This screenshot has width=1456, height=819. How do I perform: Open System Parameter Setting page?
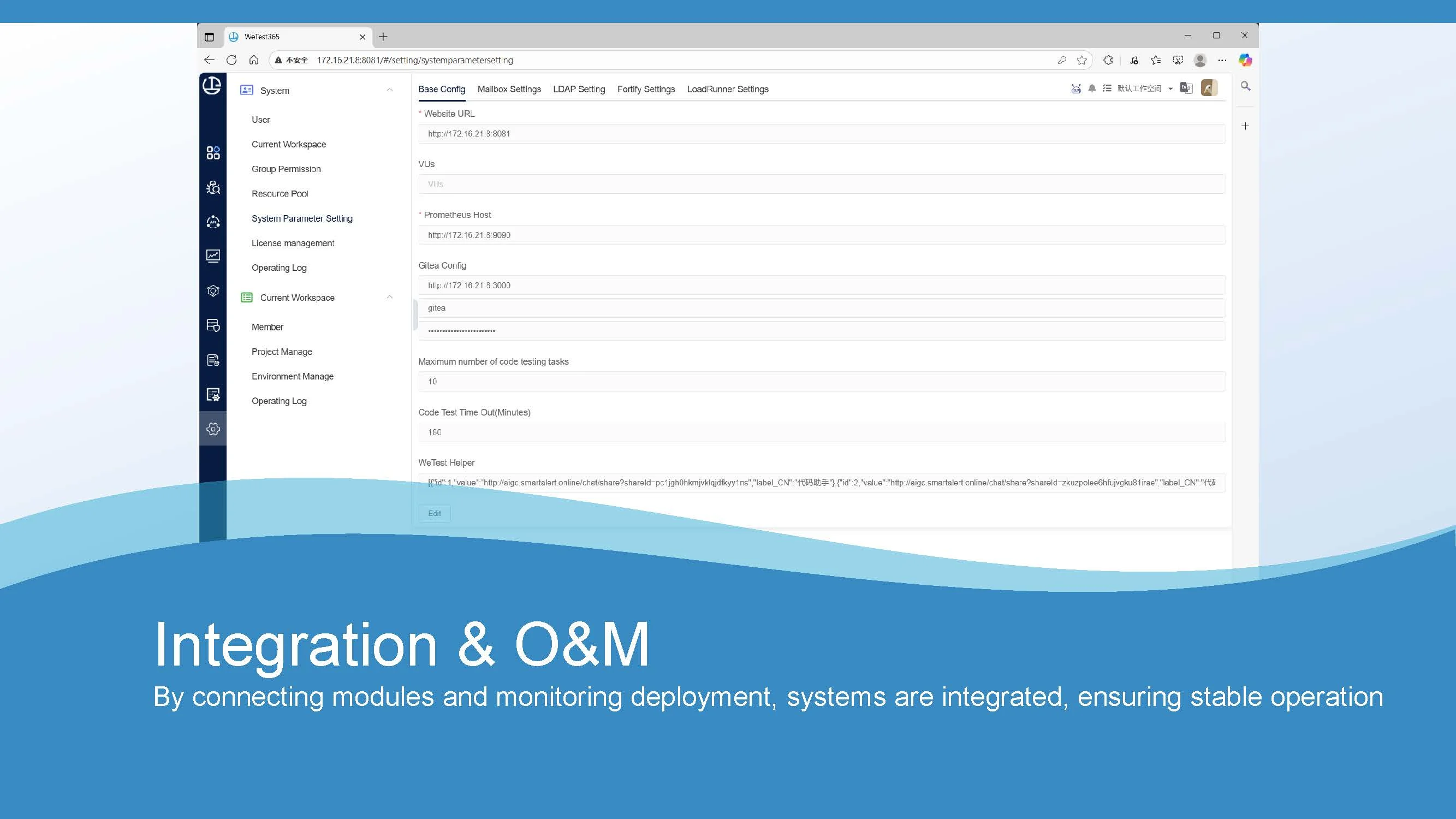click(x=302, y=218)
